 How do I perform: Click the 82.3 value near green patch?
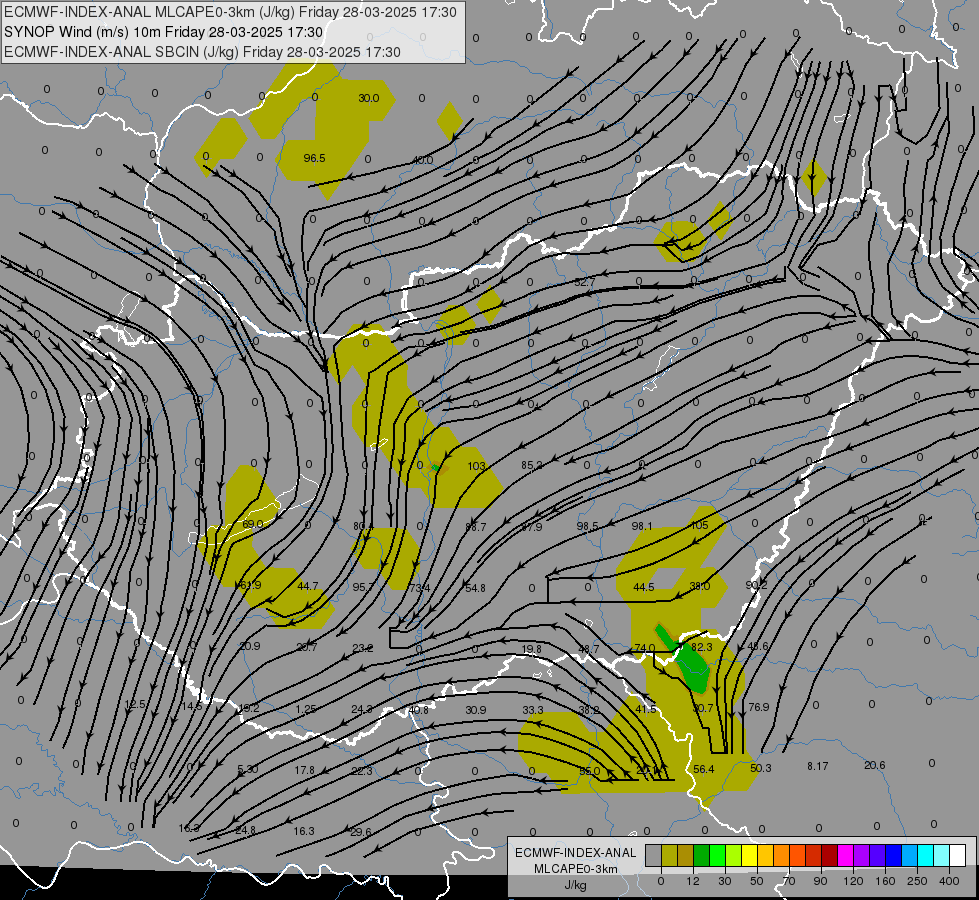(x=702, y=648)
